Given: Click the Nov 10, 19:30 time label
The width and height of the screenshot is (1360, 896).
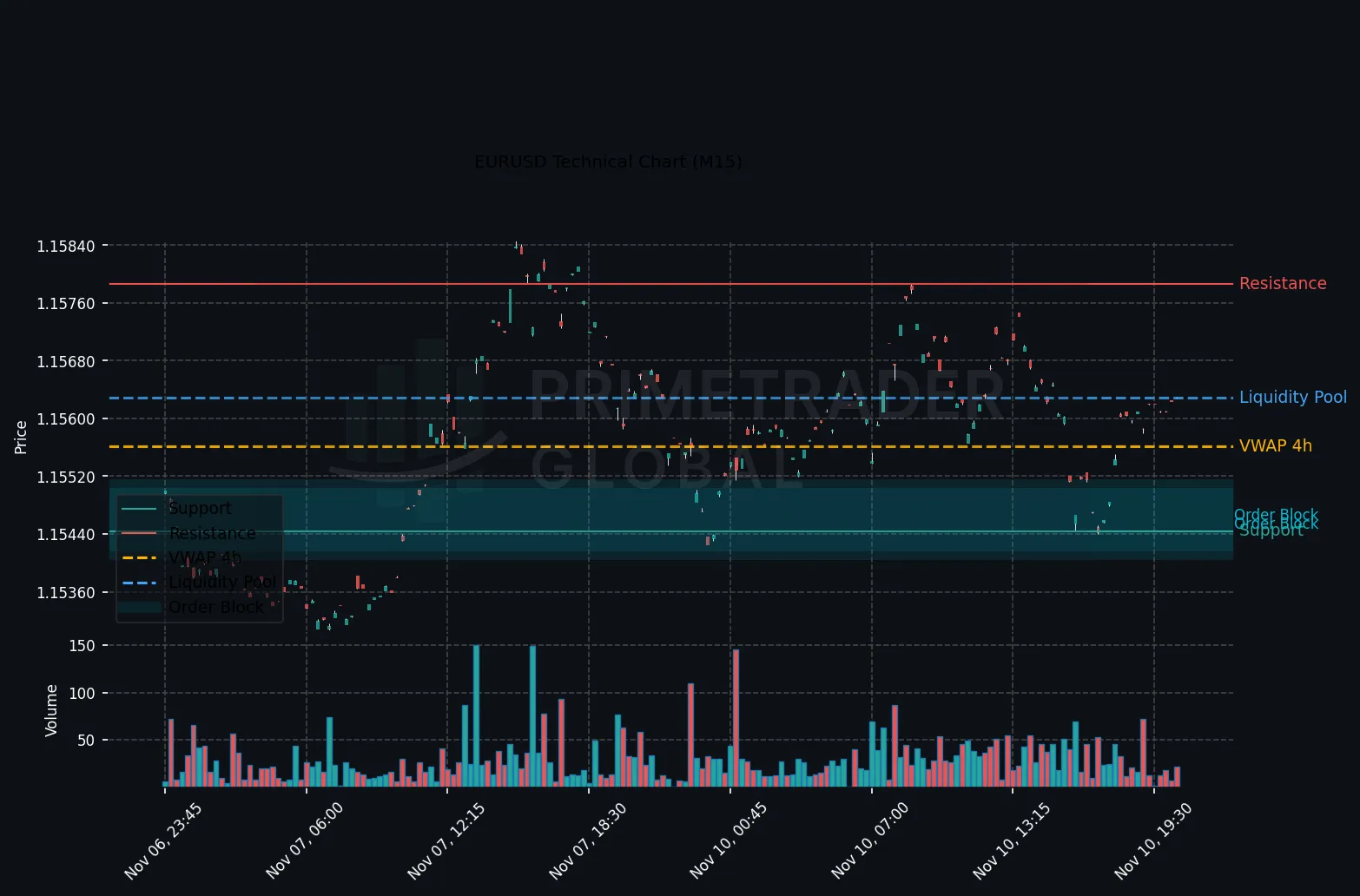Looking at the screenshot, I should click(1152, 841).
